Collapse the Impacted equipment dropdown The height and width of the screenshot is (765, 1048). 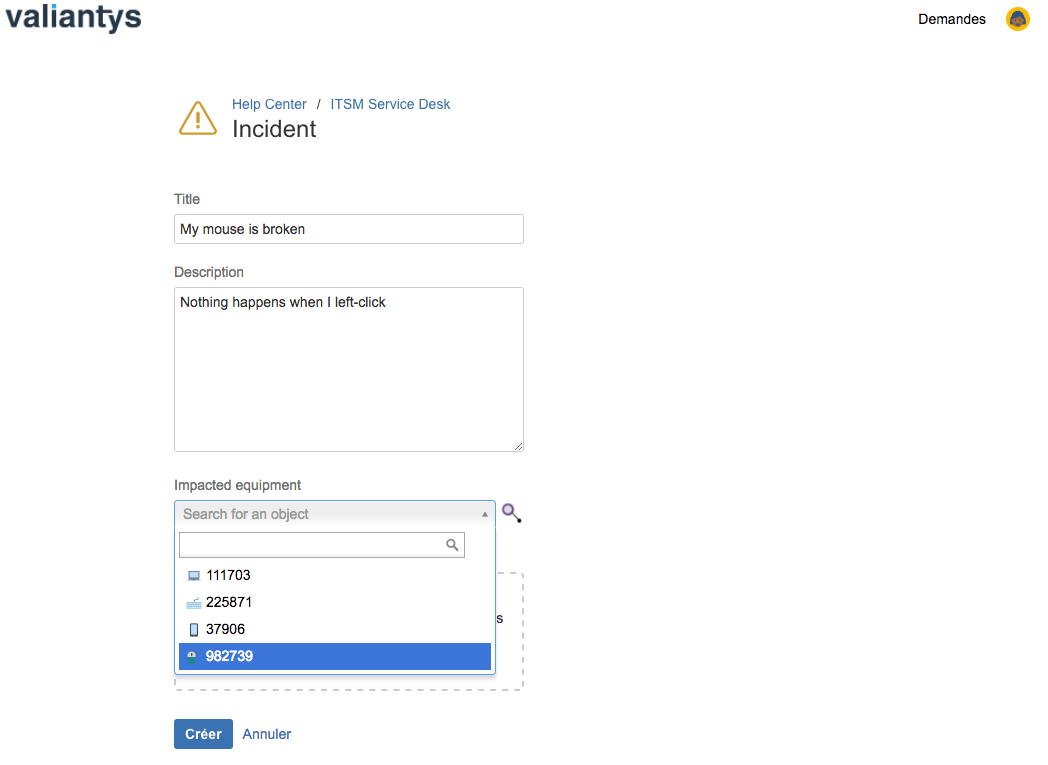pos(335,514)
